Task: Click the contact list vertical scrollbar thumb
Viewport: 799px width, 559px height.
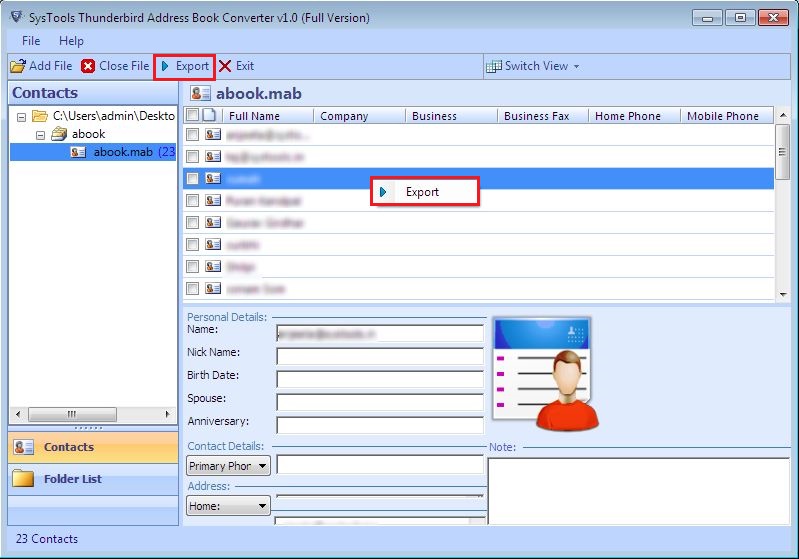Action: pos(783,151)
